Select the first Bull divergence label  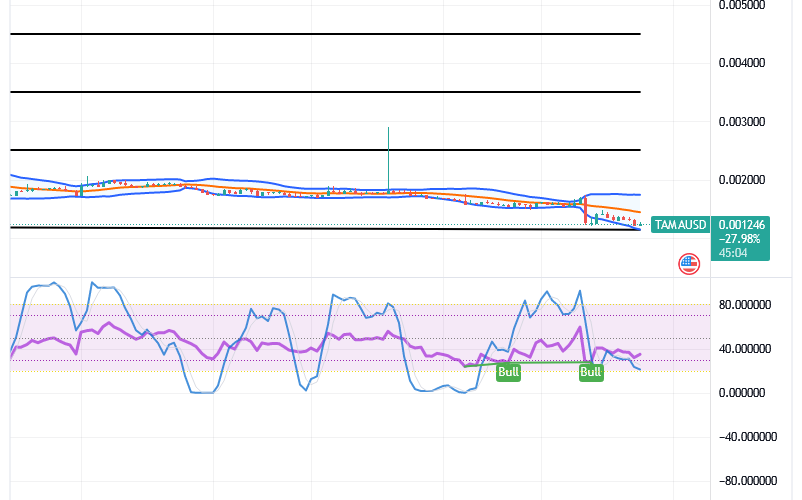point(508,372)
